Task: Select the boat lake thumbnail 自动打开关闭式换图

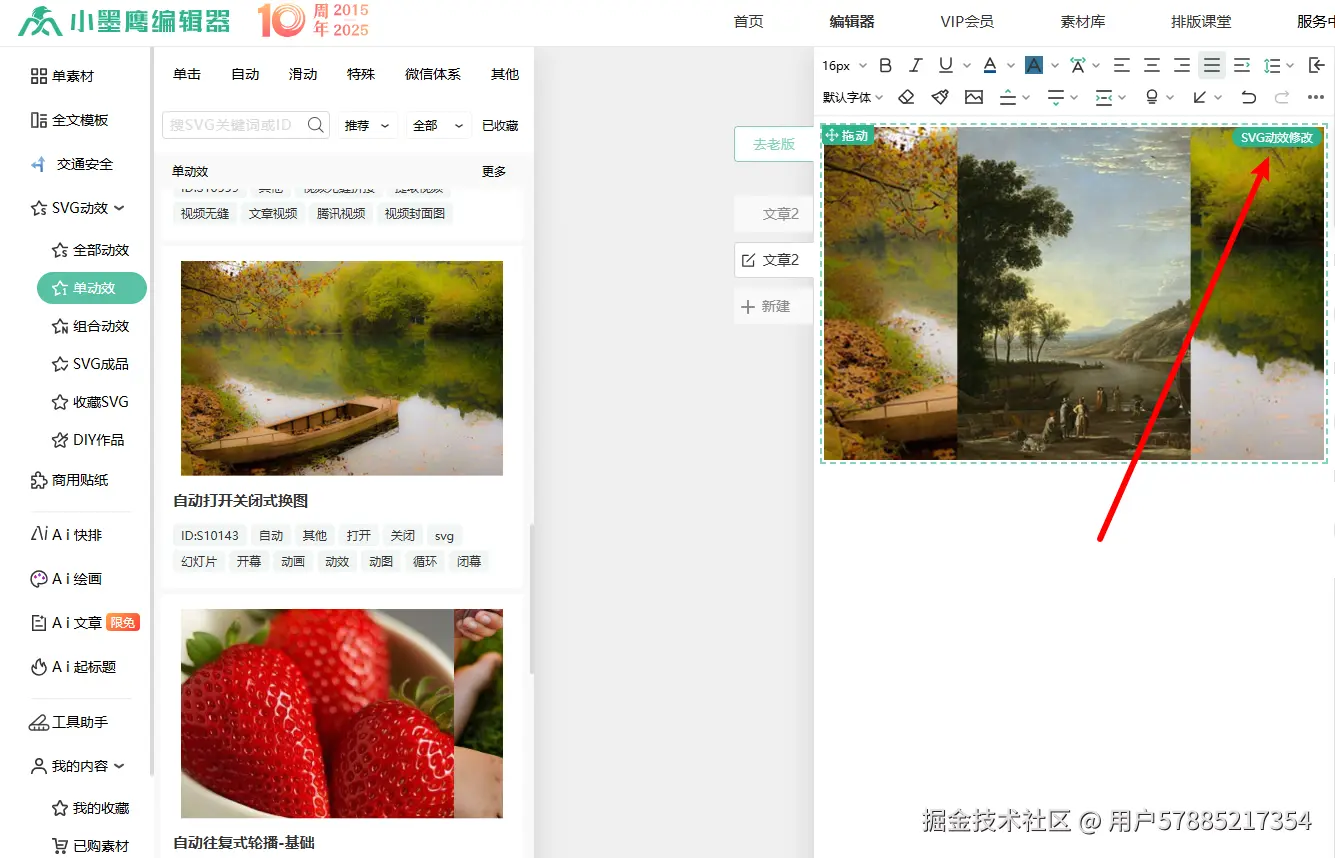Action: [x=342, y=368]
